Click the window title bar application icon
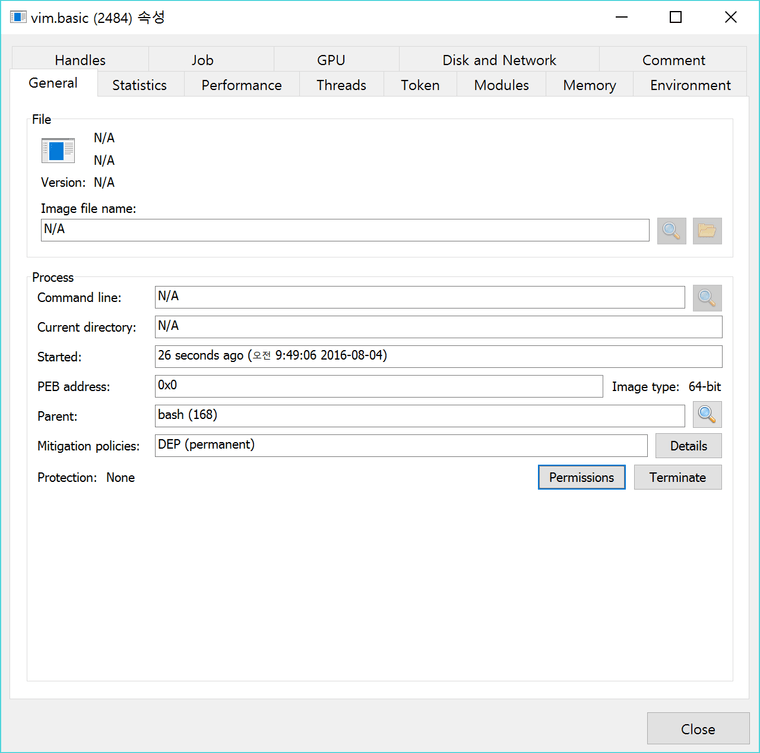This screenshot has height=753, width=760. tap(17, 17)
